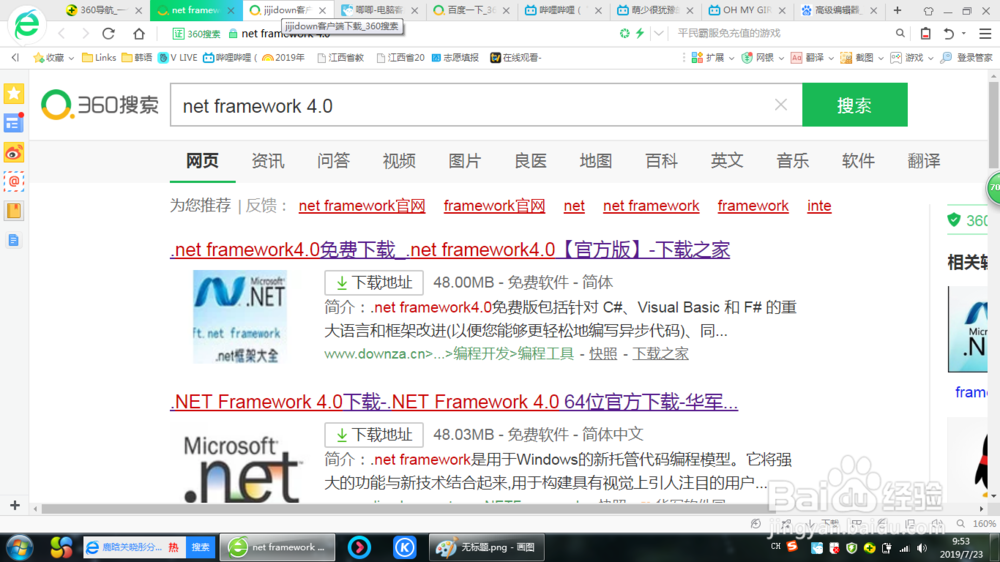The width and height of the screenshot is (1000, 562).
Task: Open the Youku player taskbar icon
Action: tap(359, 547)
